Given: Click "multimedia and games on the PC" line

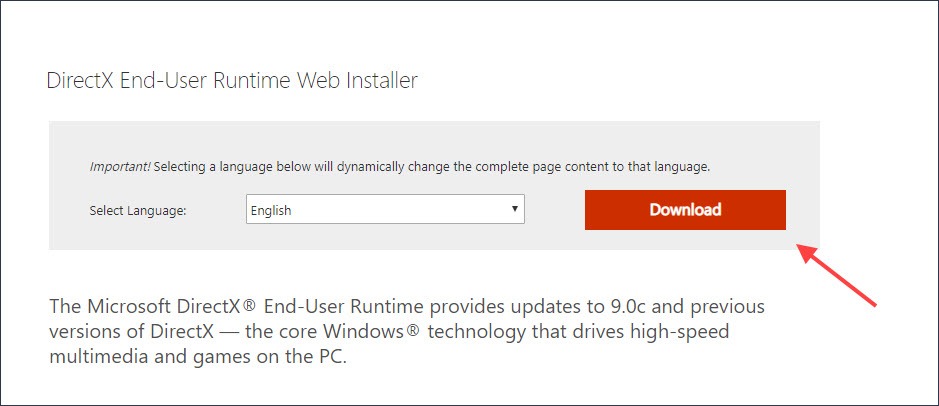Looking at the screenshot, I should [197, 357].
